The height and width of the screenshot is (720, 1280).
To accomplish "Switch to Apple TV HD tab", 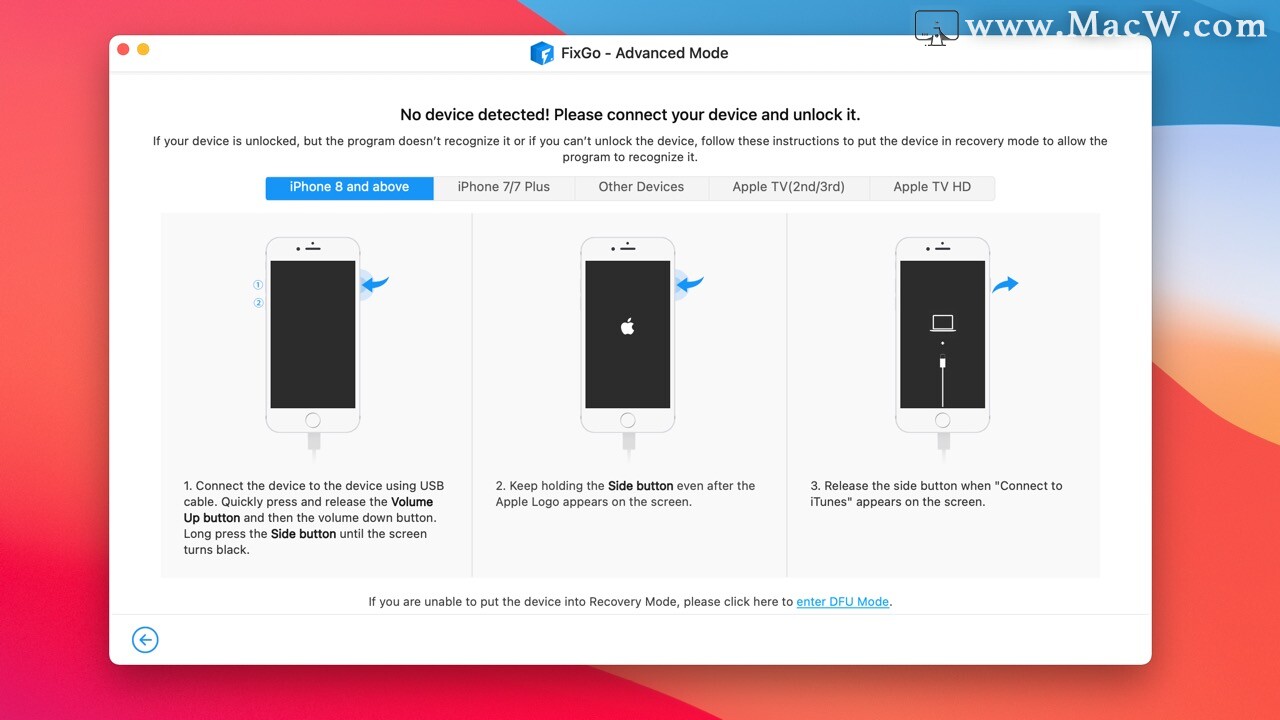I will [x=932, y=187].
